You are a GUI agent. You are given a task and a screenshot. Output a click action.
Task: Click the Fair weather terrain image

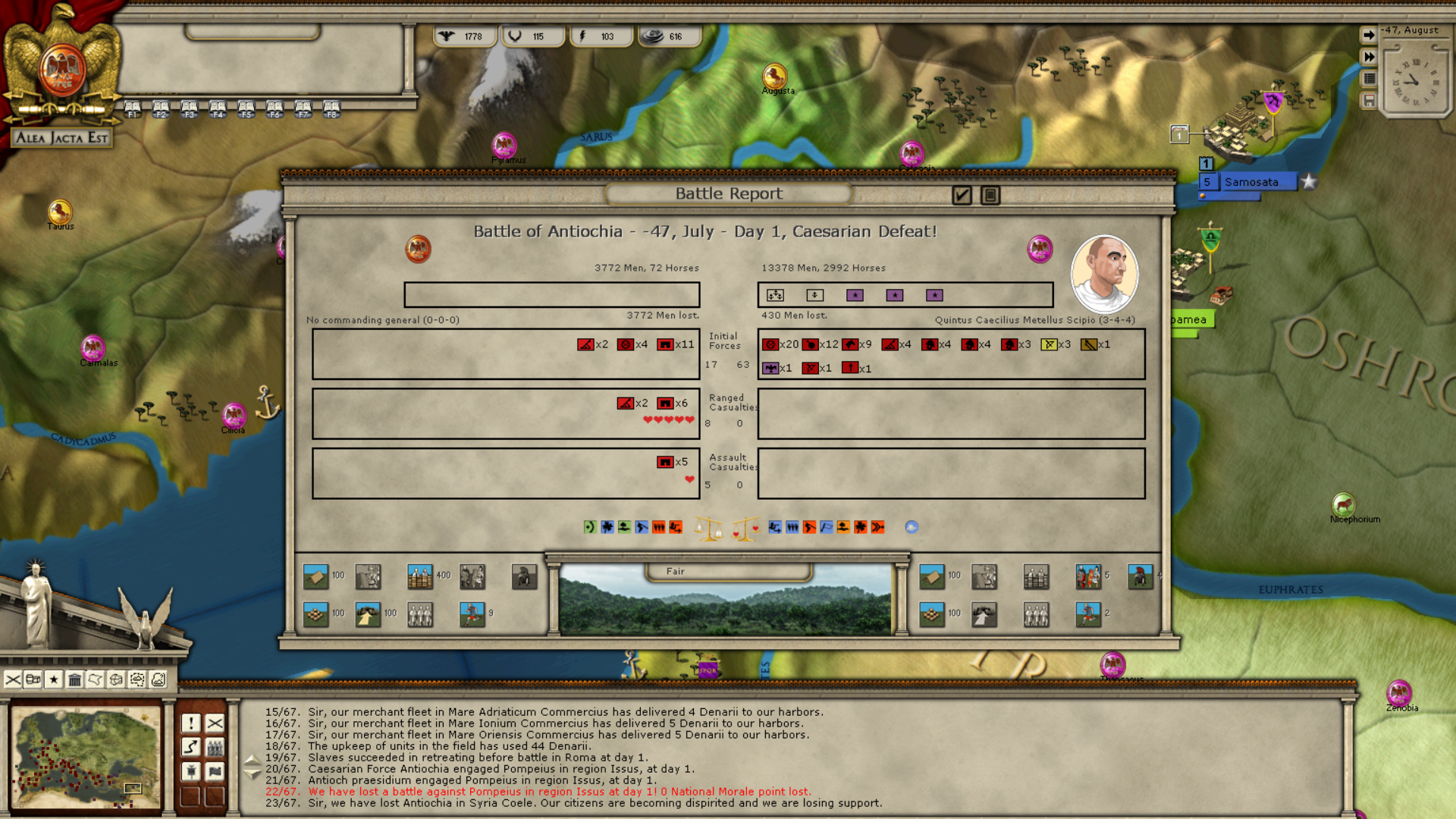(726, 599)
